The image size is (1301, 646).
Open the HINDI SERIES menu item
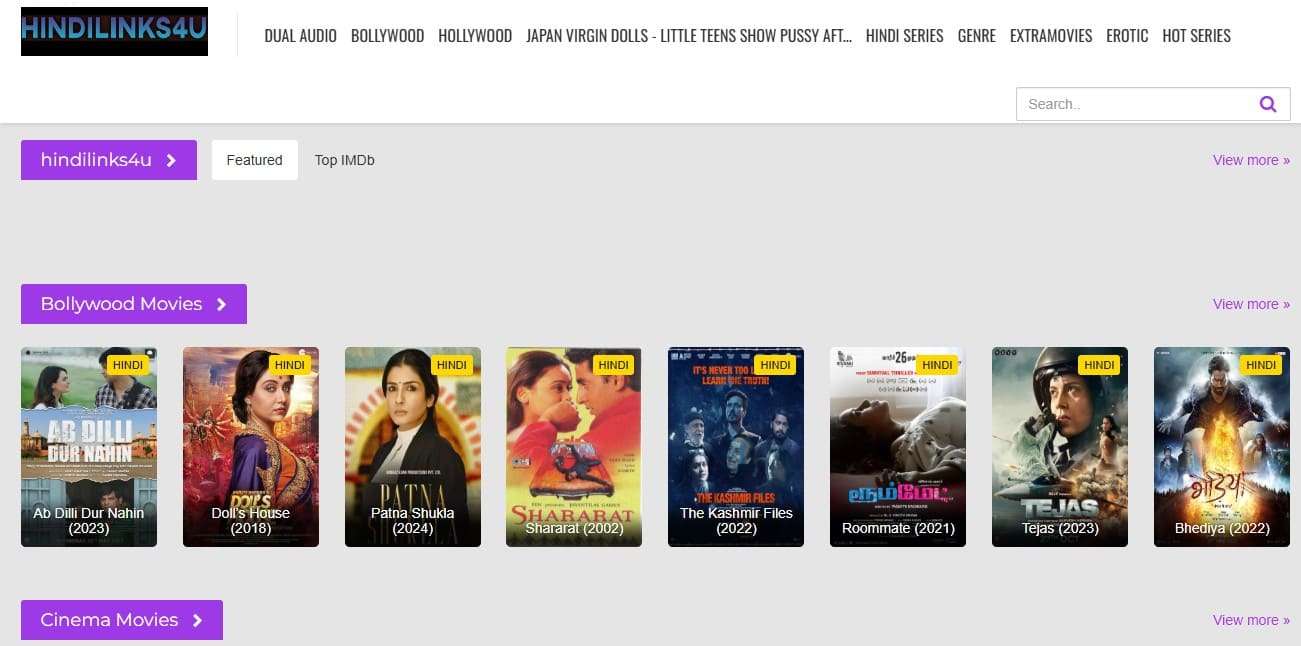pos(904,36)
